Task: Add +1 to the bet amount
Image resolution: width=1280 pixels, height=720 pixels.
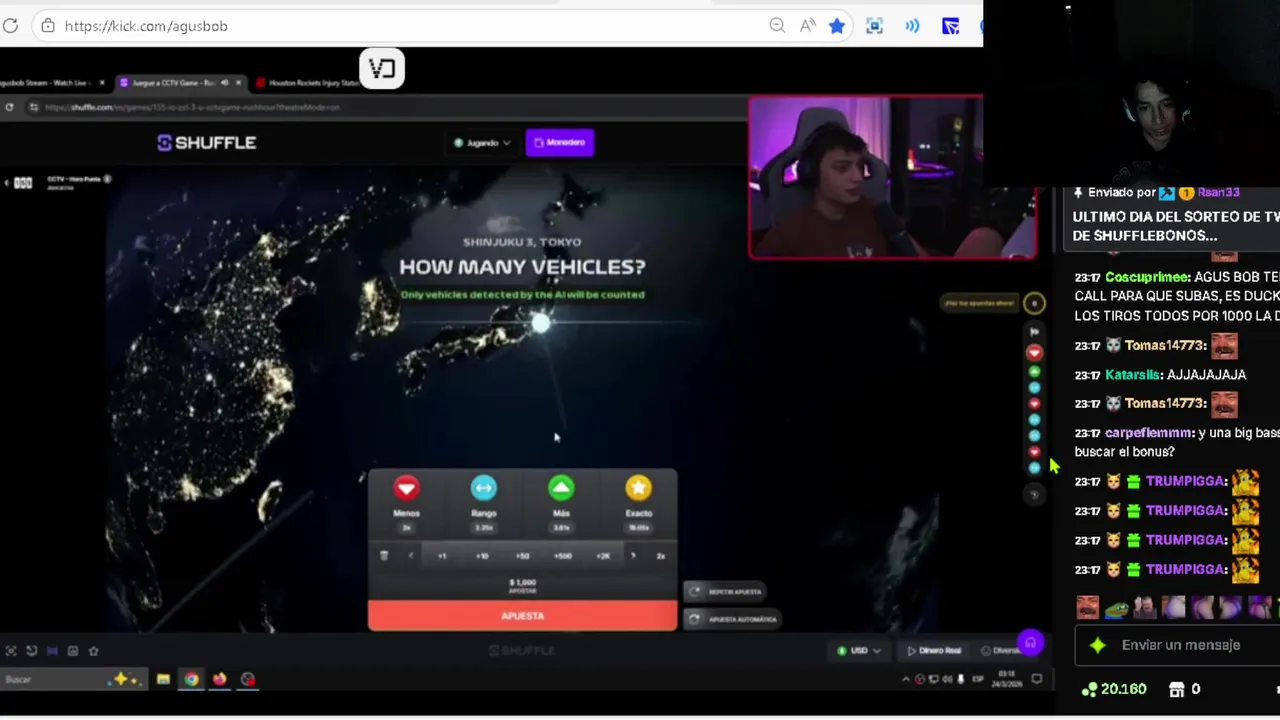Action: coord(442,556)
